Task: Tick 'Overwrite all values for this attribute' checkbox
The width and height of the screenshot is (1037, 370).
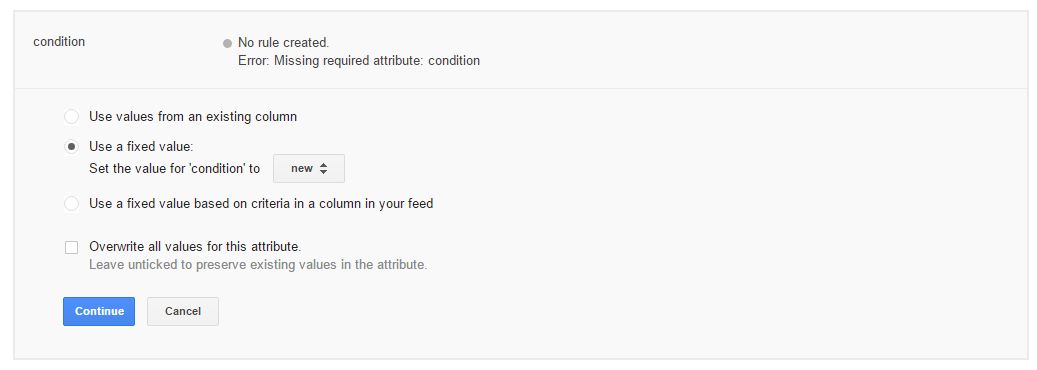Action: pos(71,248)
